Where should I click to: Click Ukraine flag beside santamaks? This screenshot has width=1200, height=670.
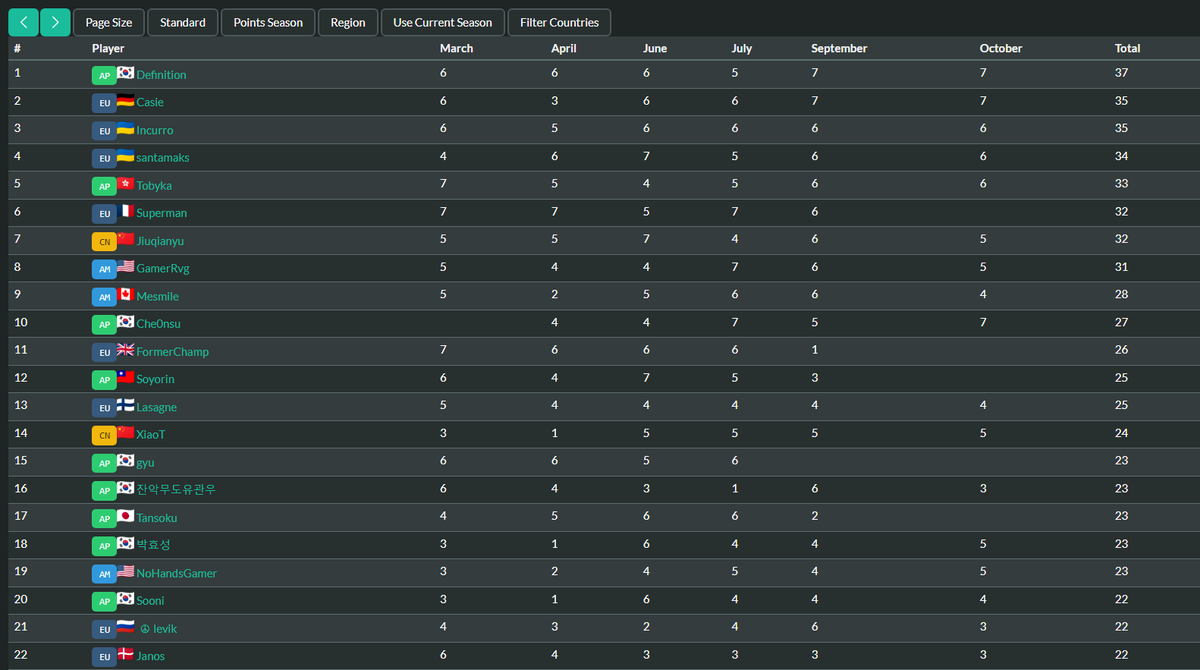(125, 156)
